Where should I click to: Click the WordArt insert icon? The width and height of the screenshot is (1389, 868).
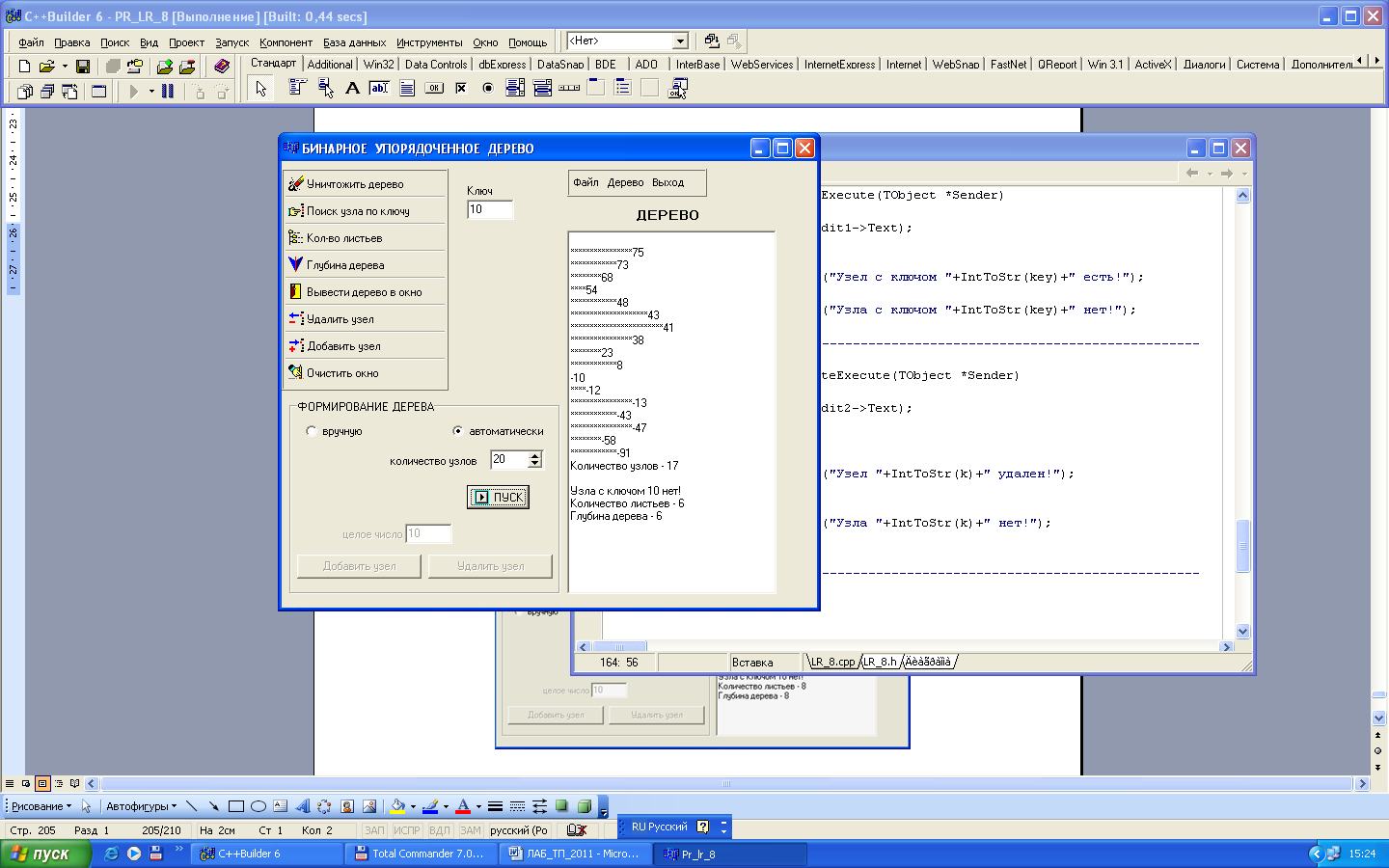(x=302, y=806)
